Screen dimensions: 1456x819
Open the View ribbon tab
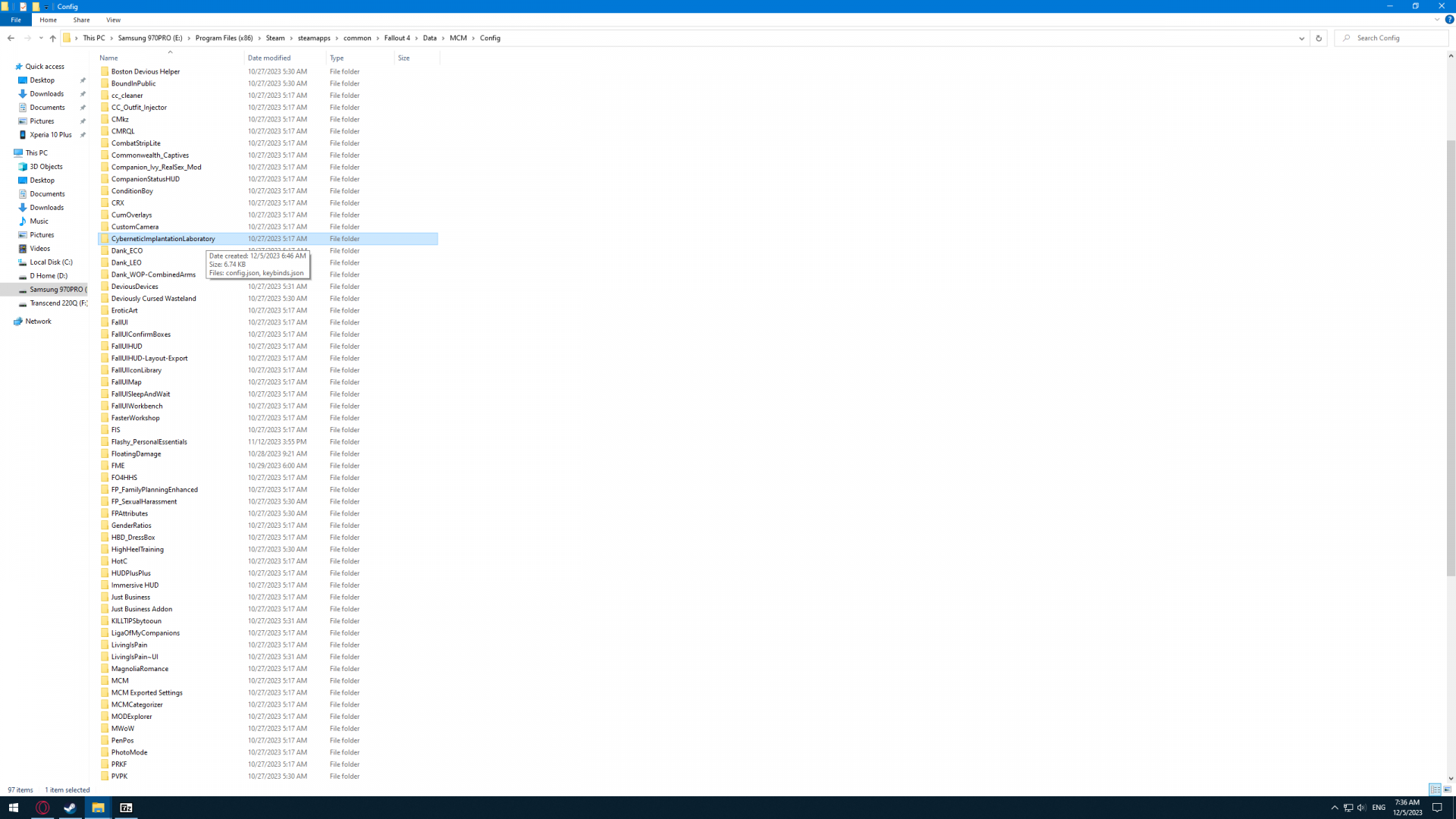click(x=113, y=20)
